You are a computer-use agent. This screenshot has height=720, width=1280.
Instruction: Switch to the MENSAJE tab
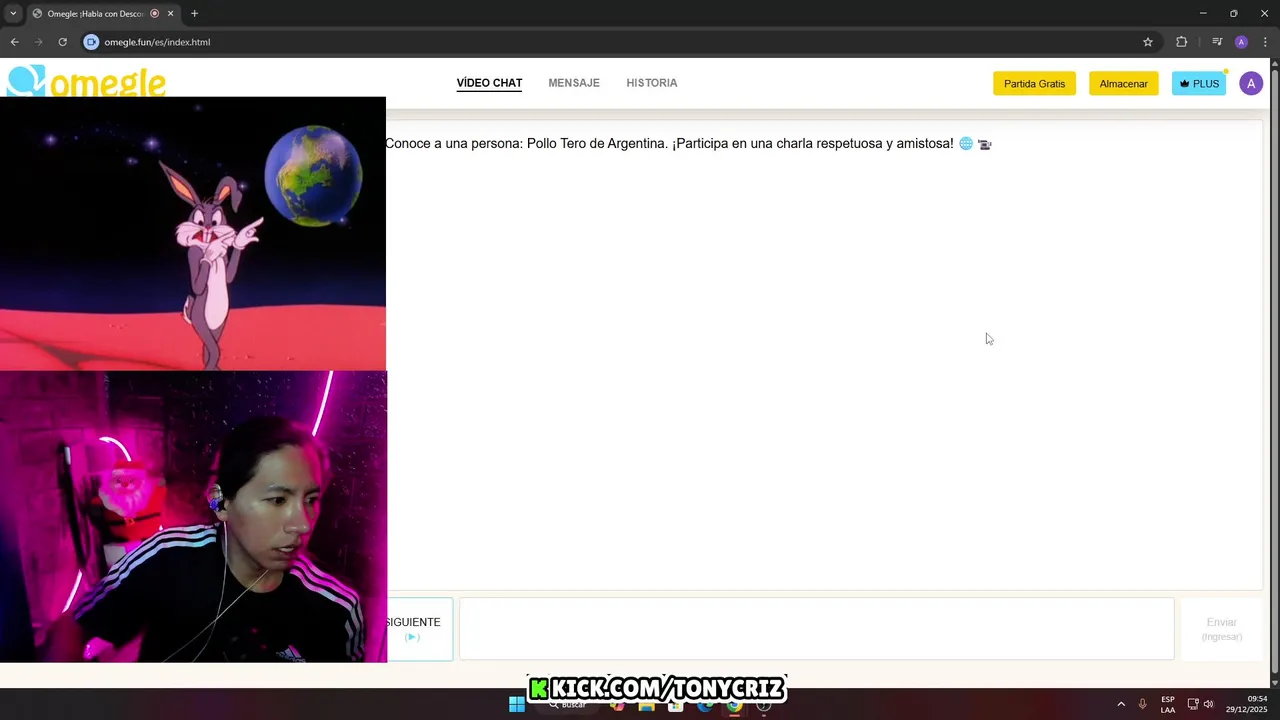coord(574,83)
